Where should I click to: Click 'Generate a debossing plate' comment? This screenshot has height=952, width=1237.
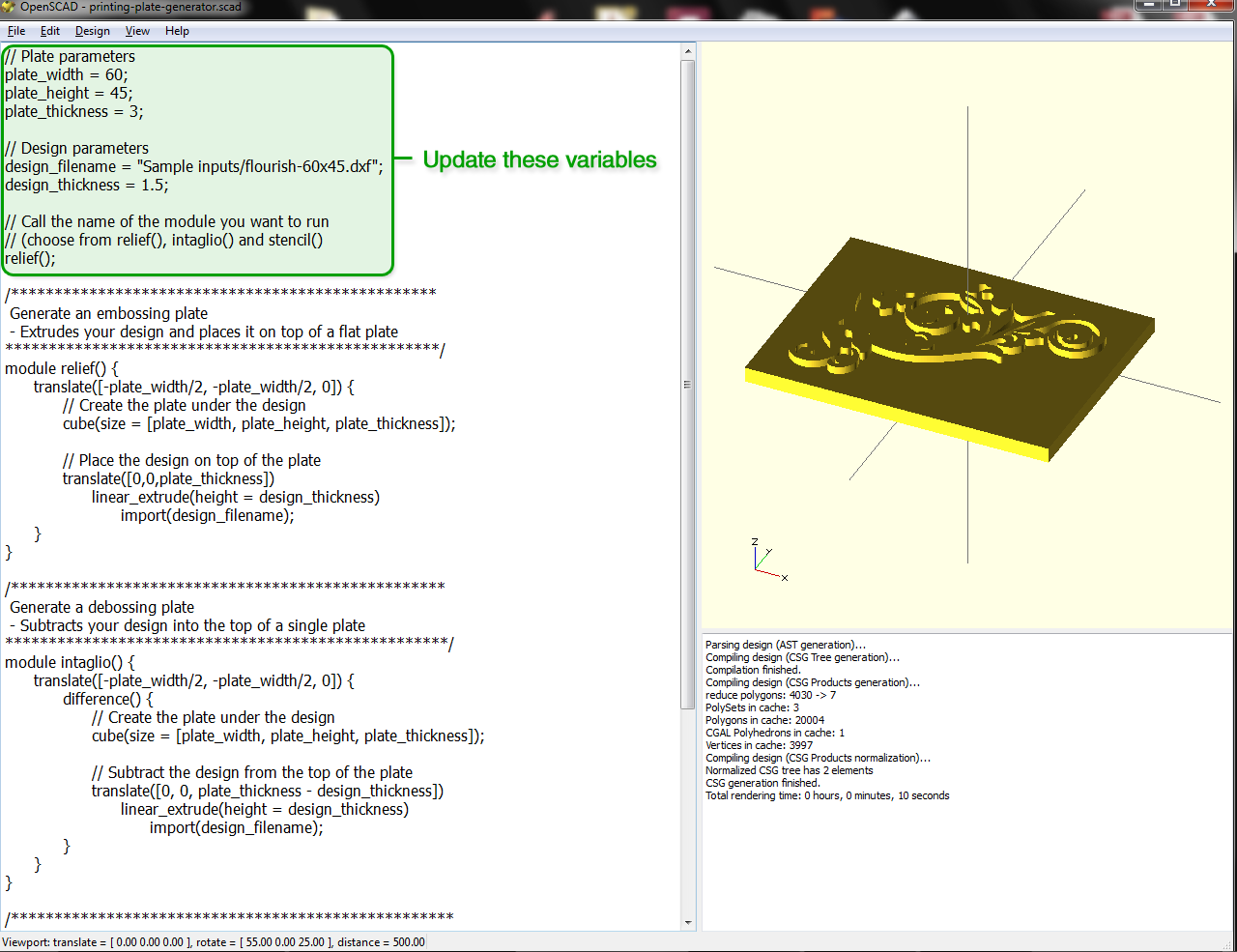(101, 607)
